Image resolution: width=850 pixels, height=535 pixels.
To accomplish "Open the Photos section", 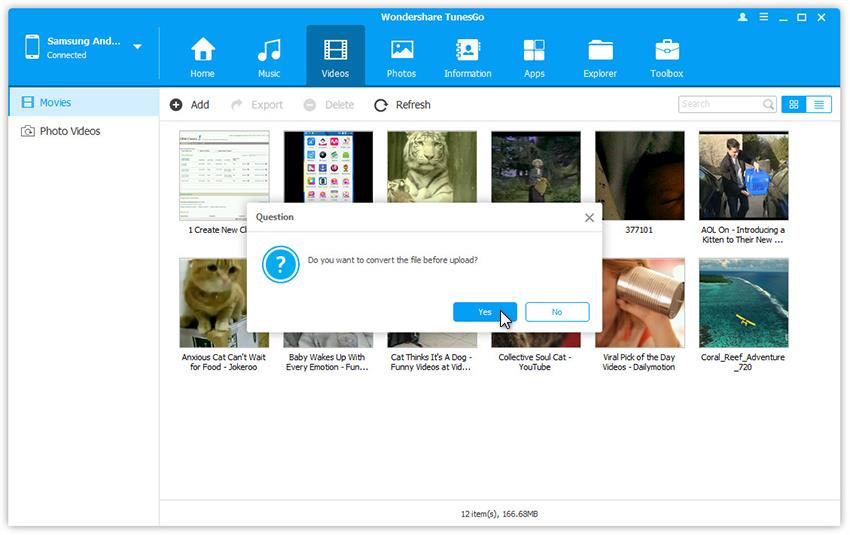I will coord(401,57).
